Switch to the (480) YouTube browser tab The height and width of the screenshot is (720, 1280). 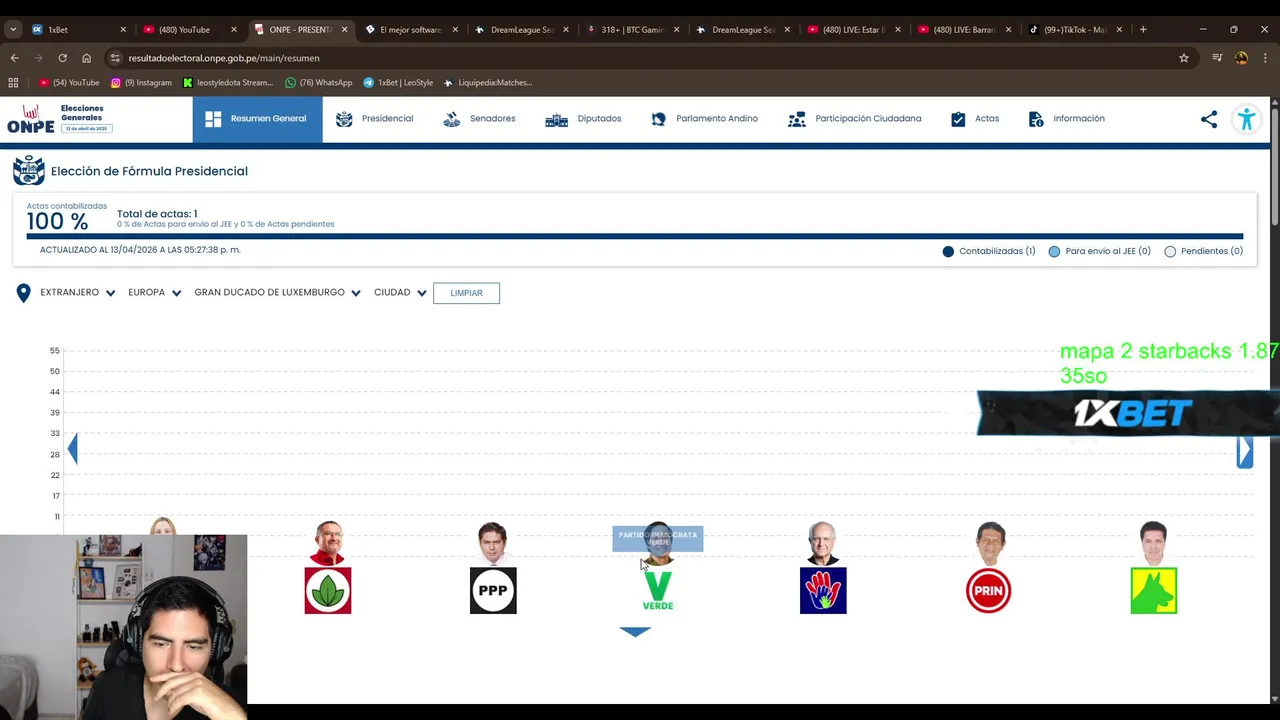coord(190,30)
